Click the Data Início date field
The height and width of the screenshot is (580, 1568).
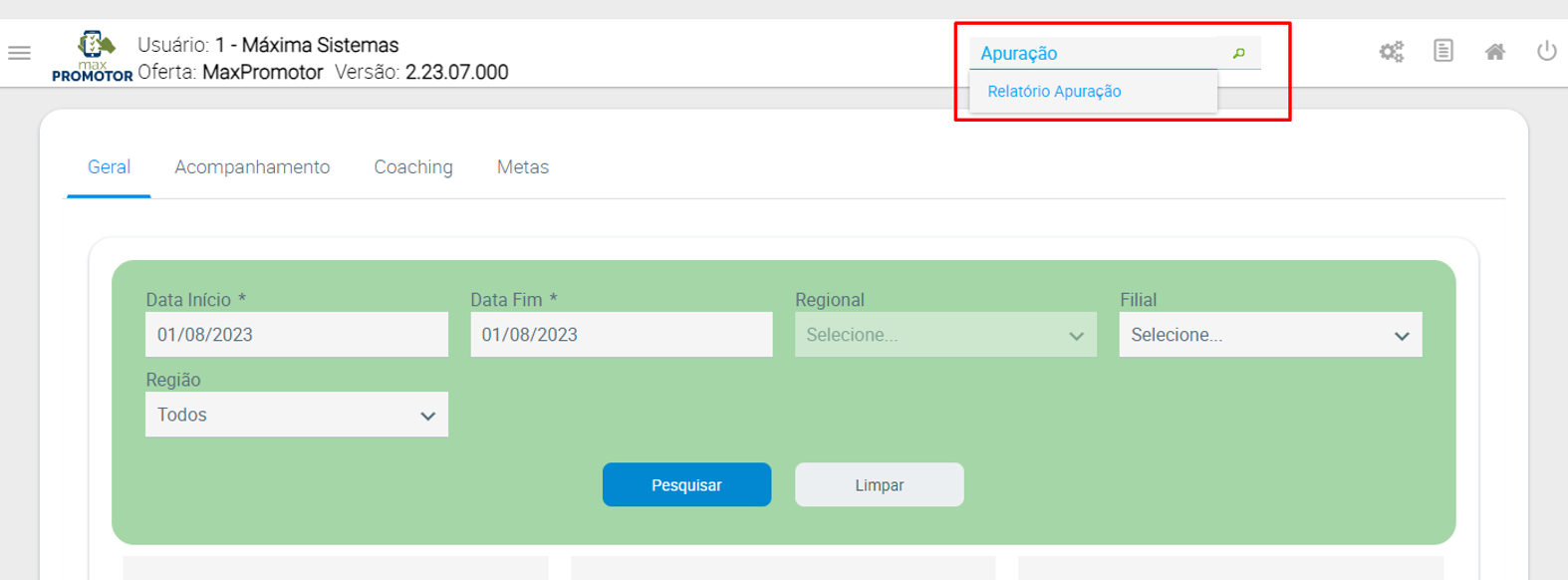(296, 335)
